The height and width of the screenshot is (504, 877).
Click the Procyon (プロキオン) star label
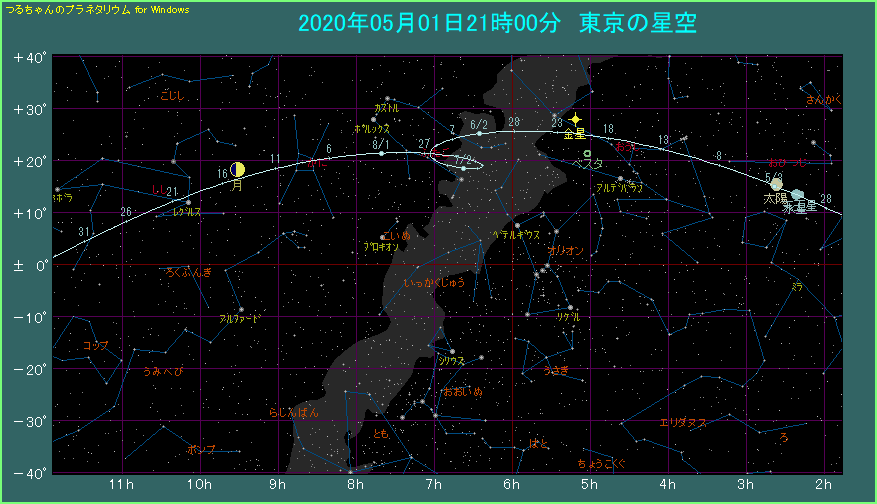tap(381, 246)
